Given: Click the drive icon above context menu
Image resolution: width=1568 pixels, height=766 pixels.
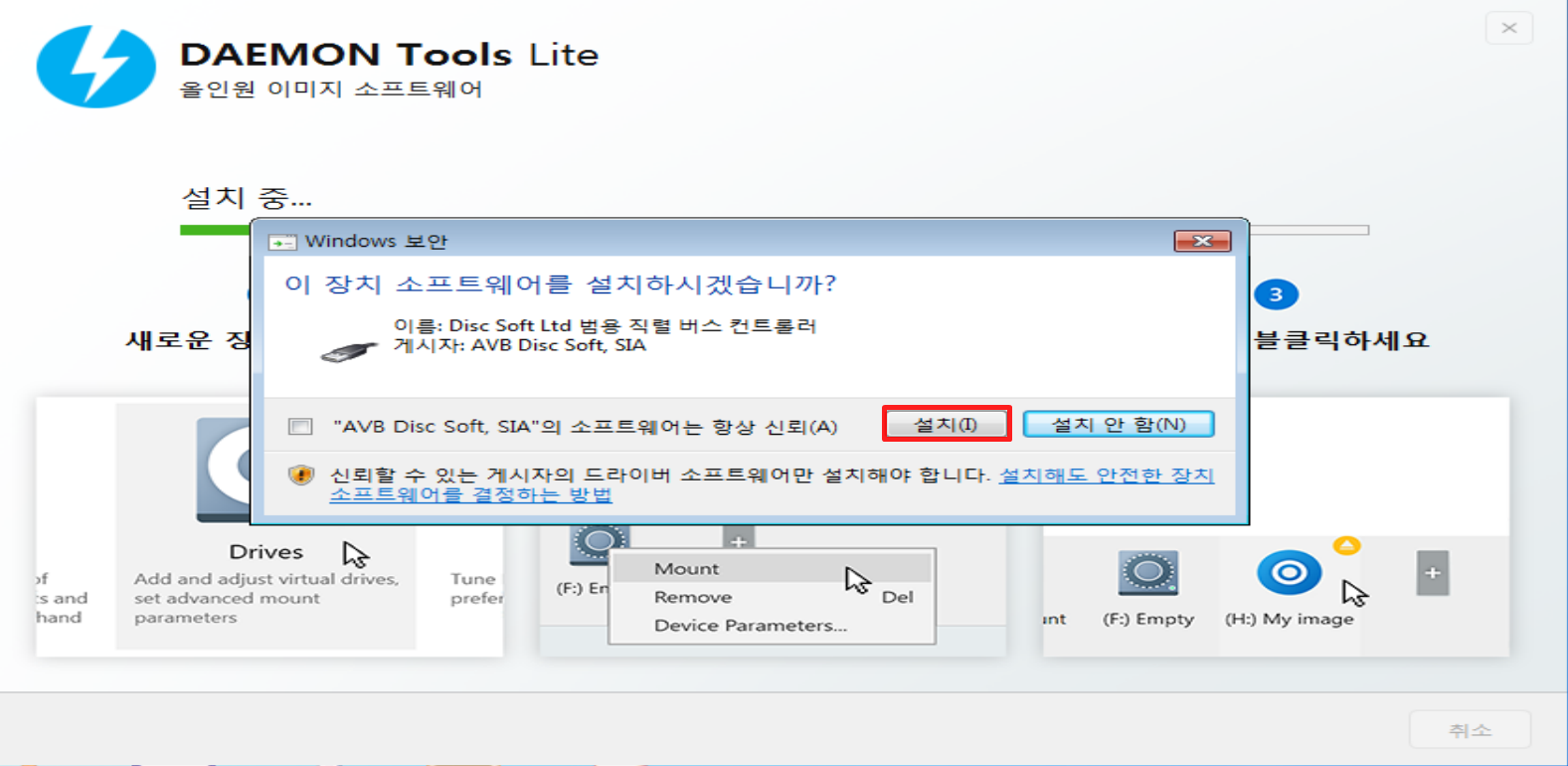Looking at the screenshot, I should [599, 542].
